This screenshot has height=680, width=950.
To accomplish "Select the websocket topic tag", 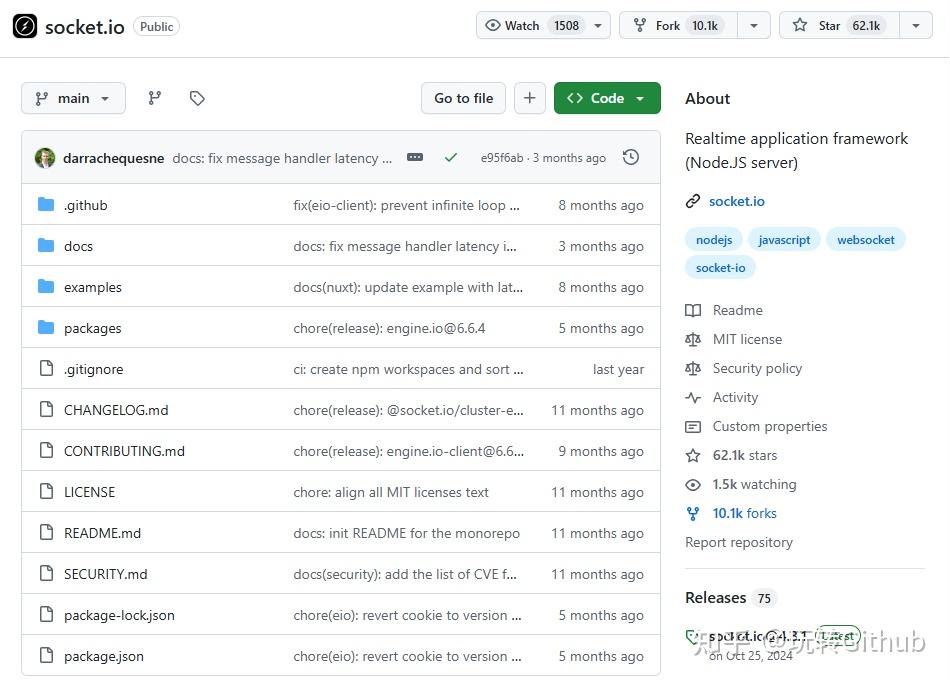I will [866, 240].
